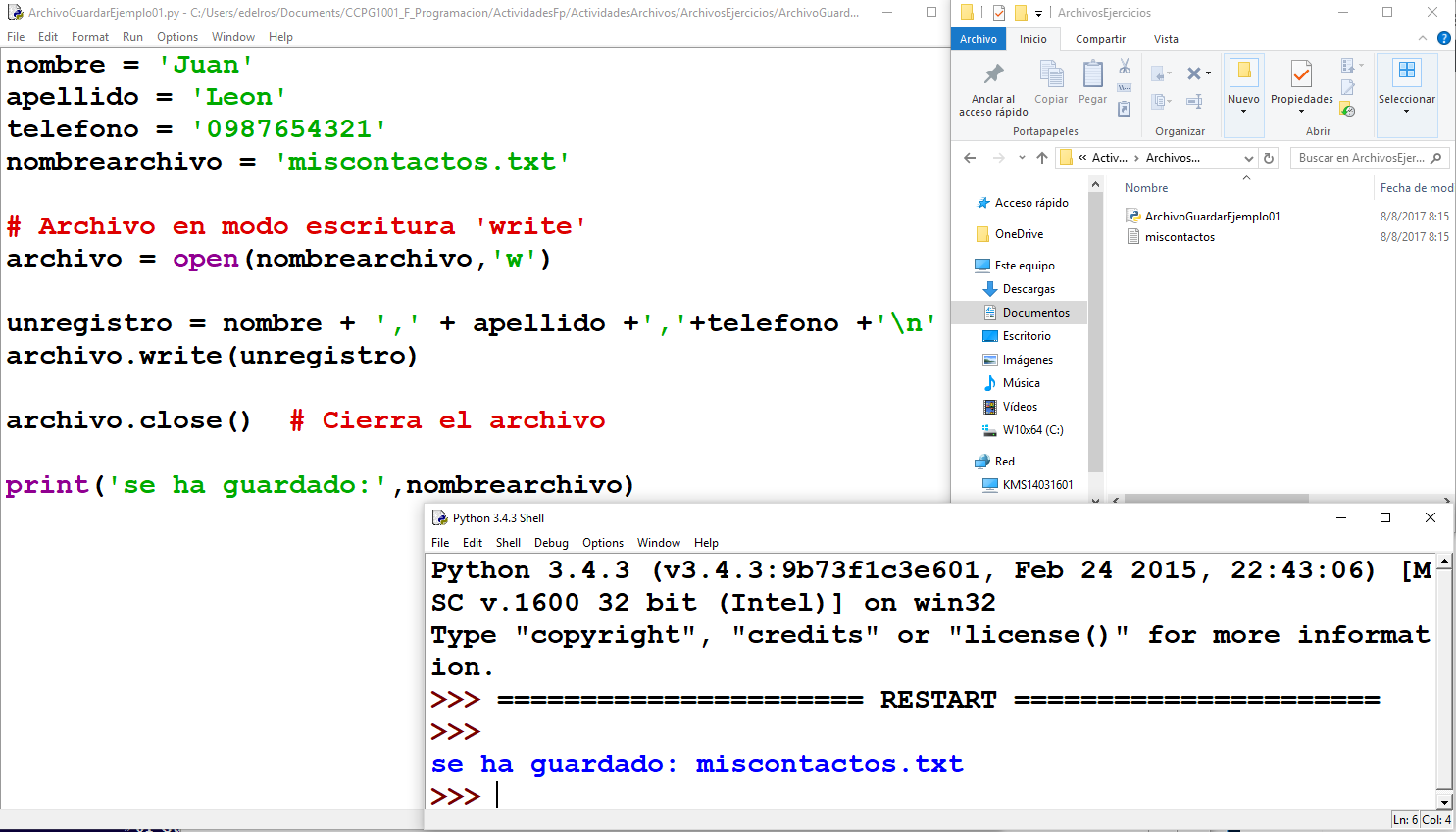Open the Format menu in the code editor
This screenshot has height=832, width=1456.
pyautogui.click(x=90, y=36)
